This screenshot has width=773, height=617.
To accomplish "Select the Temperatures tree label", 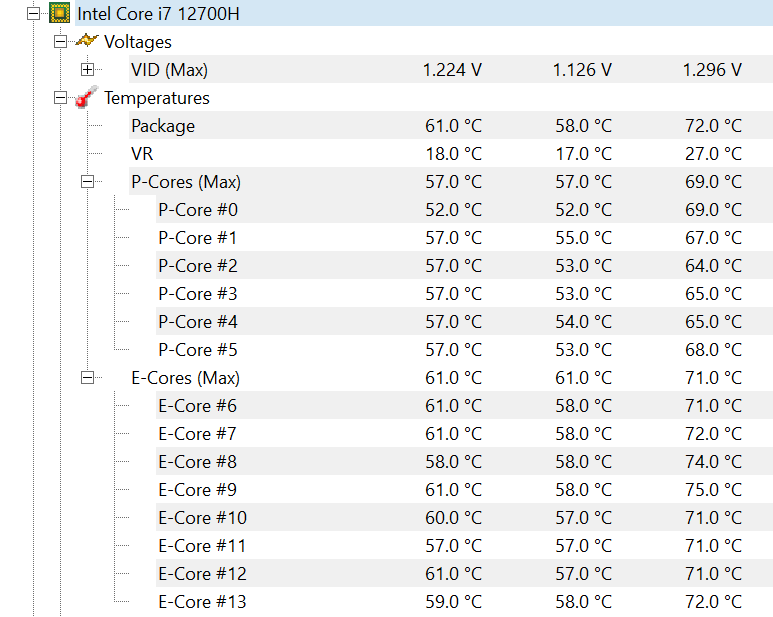I will tap(157, 98).
